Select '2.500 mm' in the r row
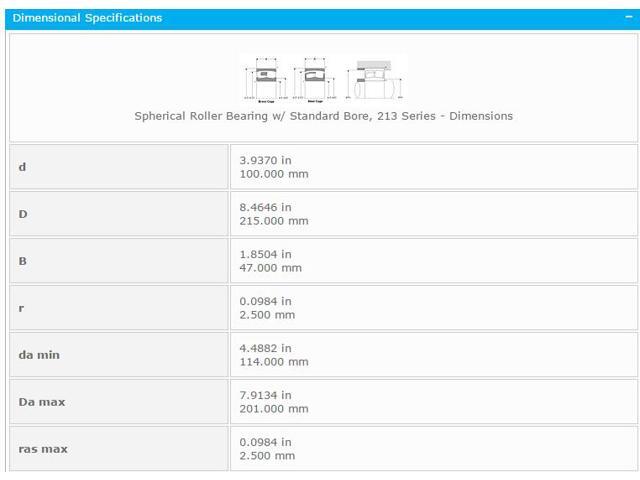The image size is (640, 480). coord(267,315)
